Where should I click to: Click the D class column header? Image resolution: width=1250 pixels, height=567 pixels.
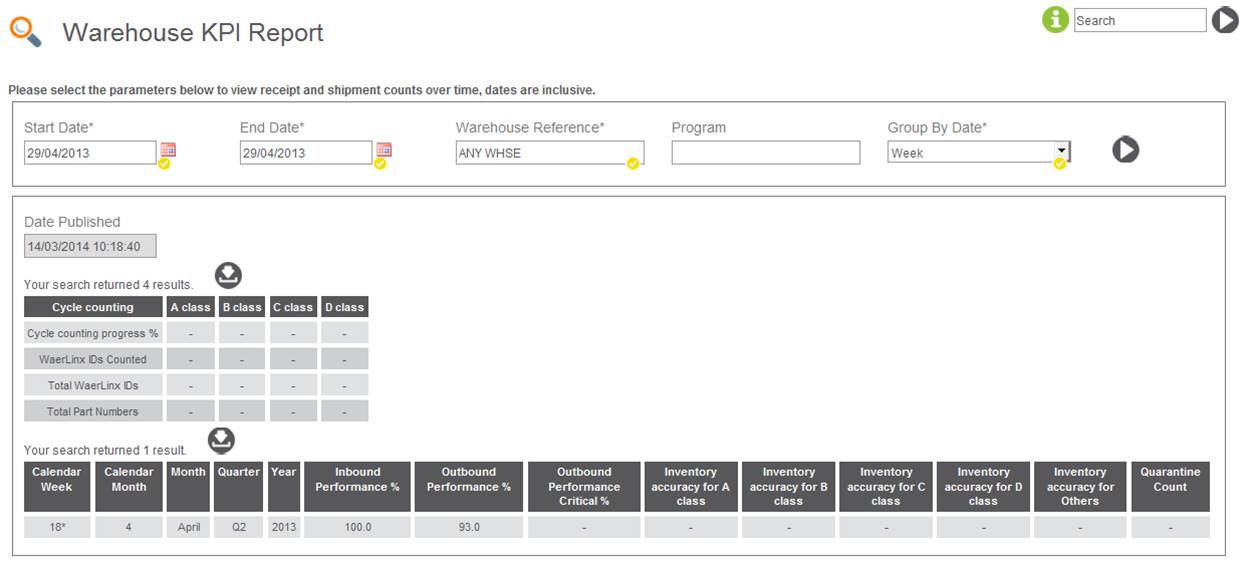point(345,307)
